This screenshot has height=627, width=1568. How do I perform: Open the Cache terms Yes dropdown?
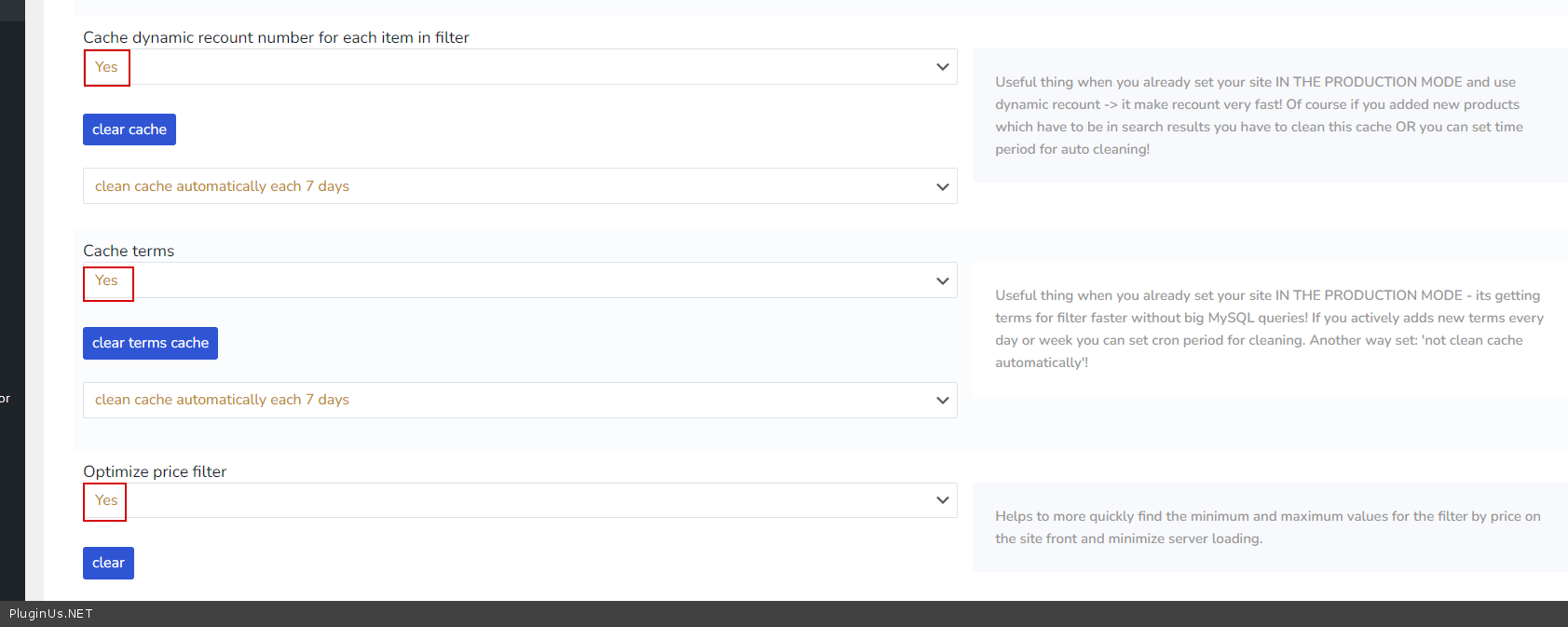coord(519,280)
